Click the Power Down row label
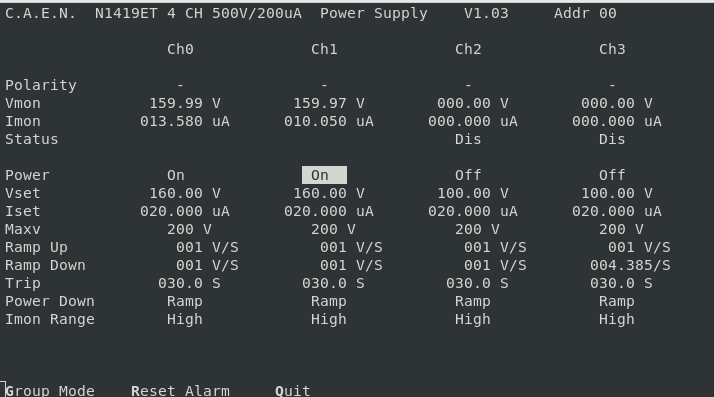Viewport: 714px width, 397px height. [50, 301]
